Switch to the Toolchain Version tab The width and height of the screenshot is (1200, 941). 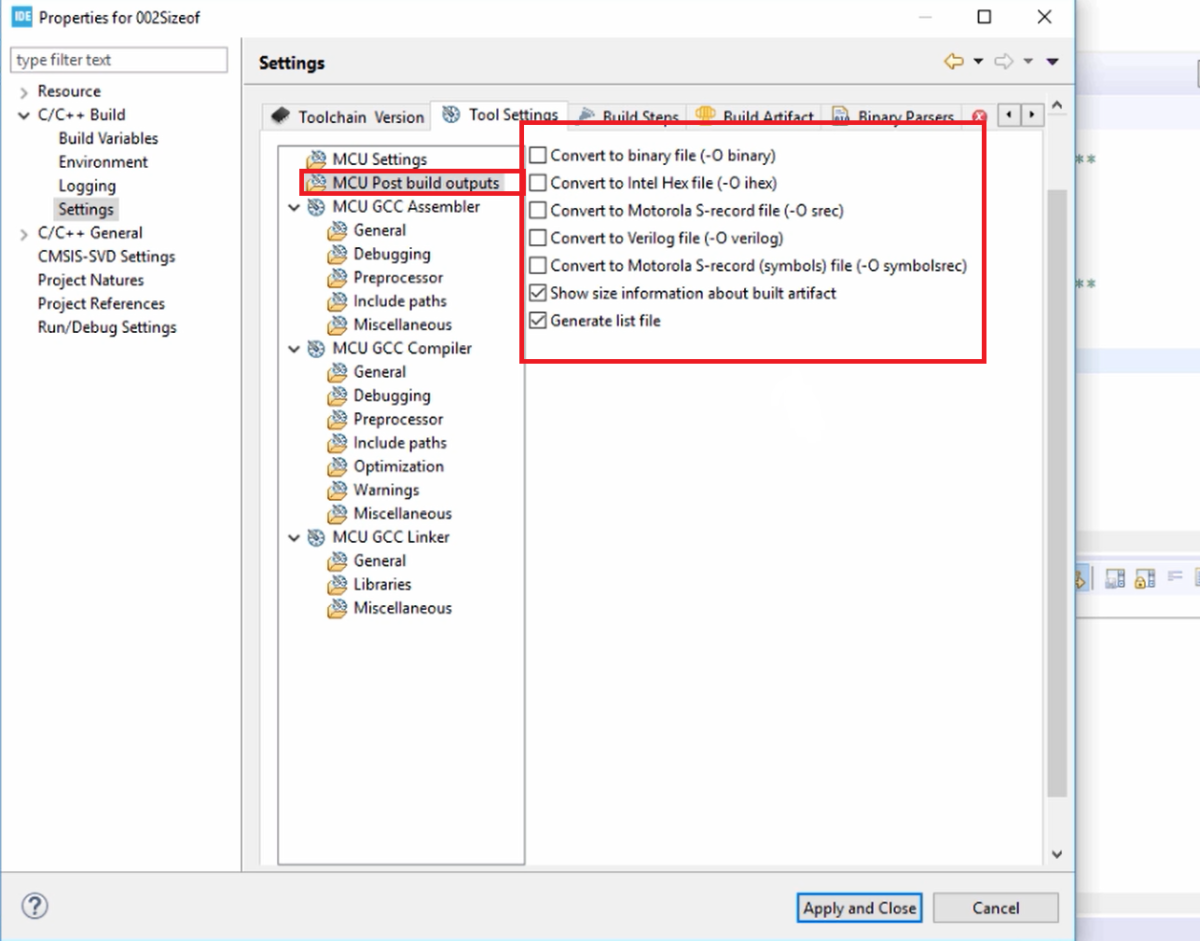coord(347,116)
